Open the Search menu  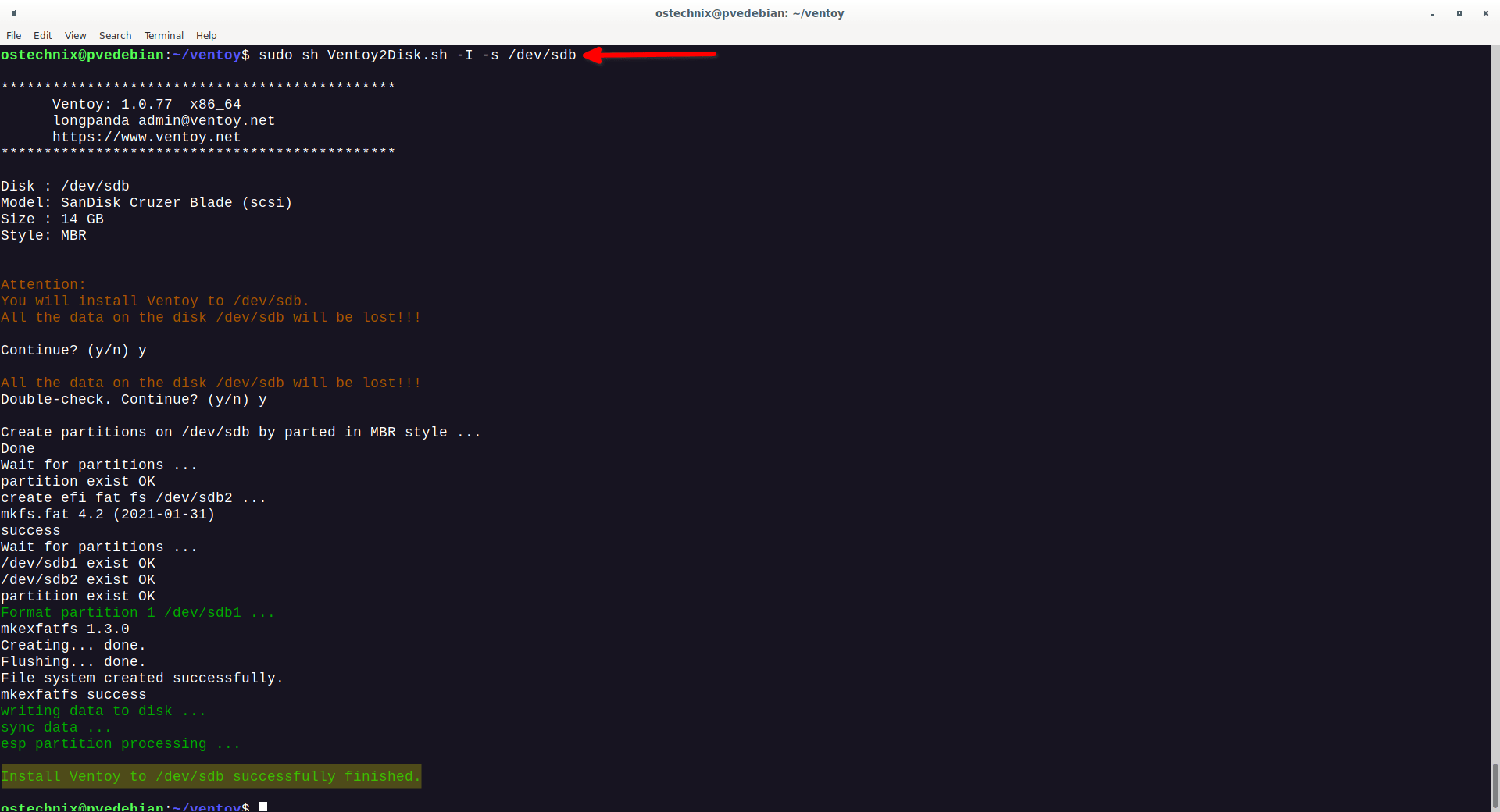(115, 35)
